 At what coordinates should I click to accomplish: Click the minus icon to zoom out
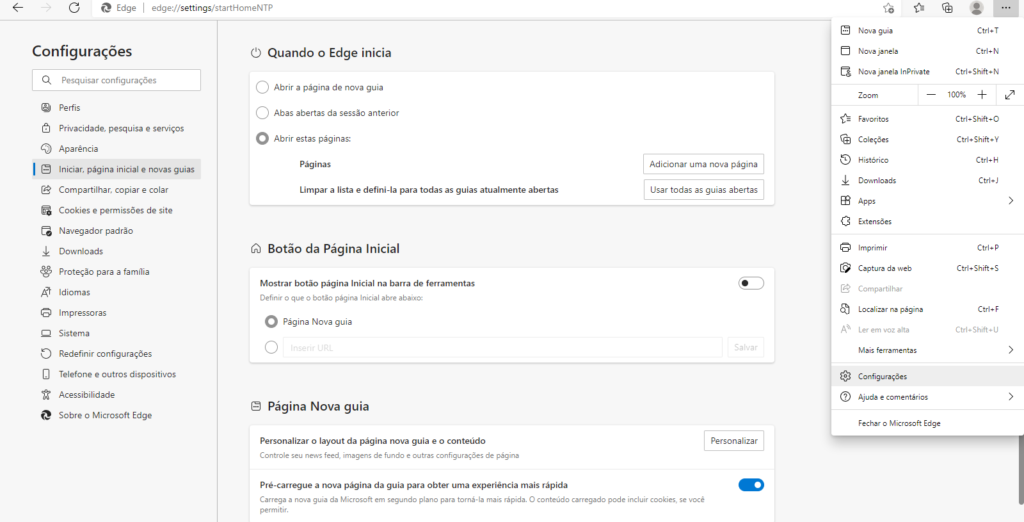tap(931, 95)
